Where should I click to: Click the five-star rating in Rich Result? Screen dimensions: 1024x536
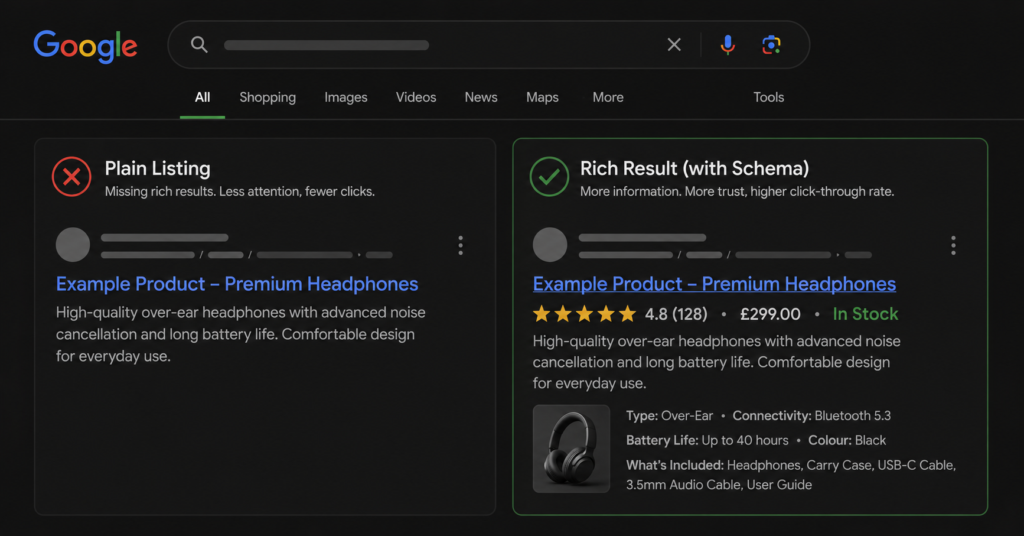tap(584, 314)
